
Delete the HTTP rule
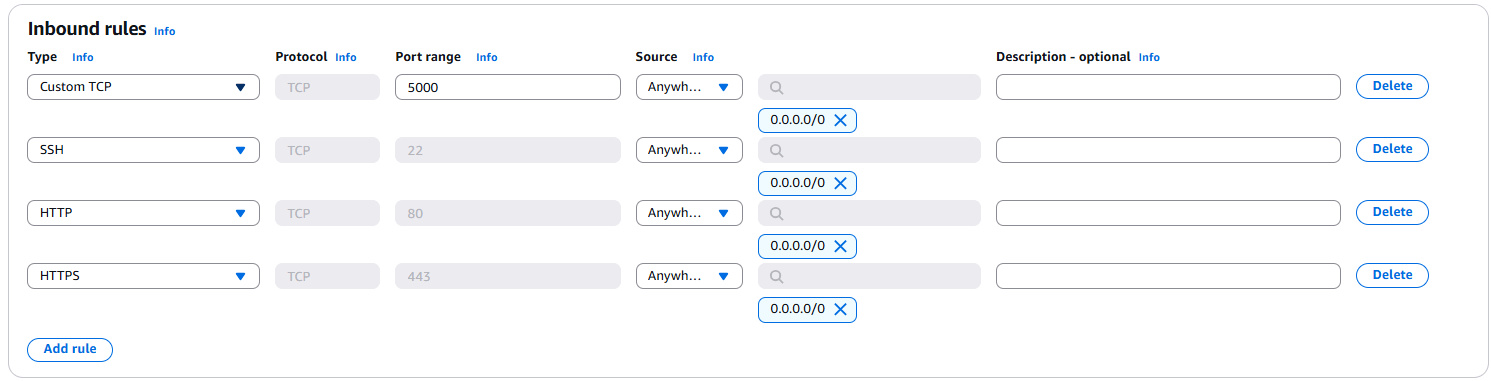(1392, 212)
